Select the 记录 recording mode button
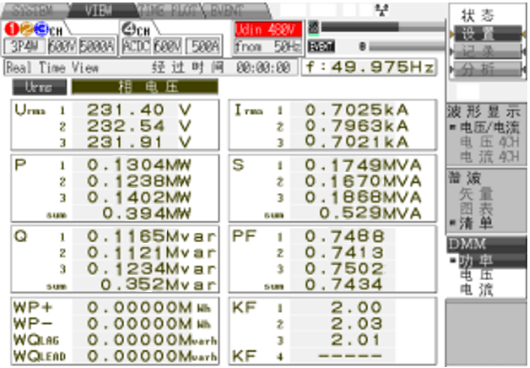Image resolution: width=530 pixels, height=368 pixels. pyautogui.click(x=487, y=51)
